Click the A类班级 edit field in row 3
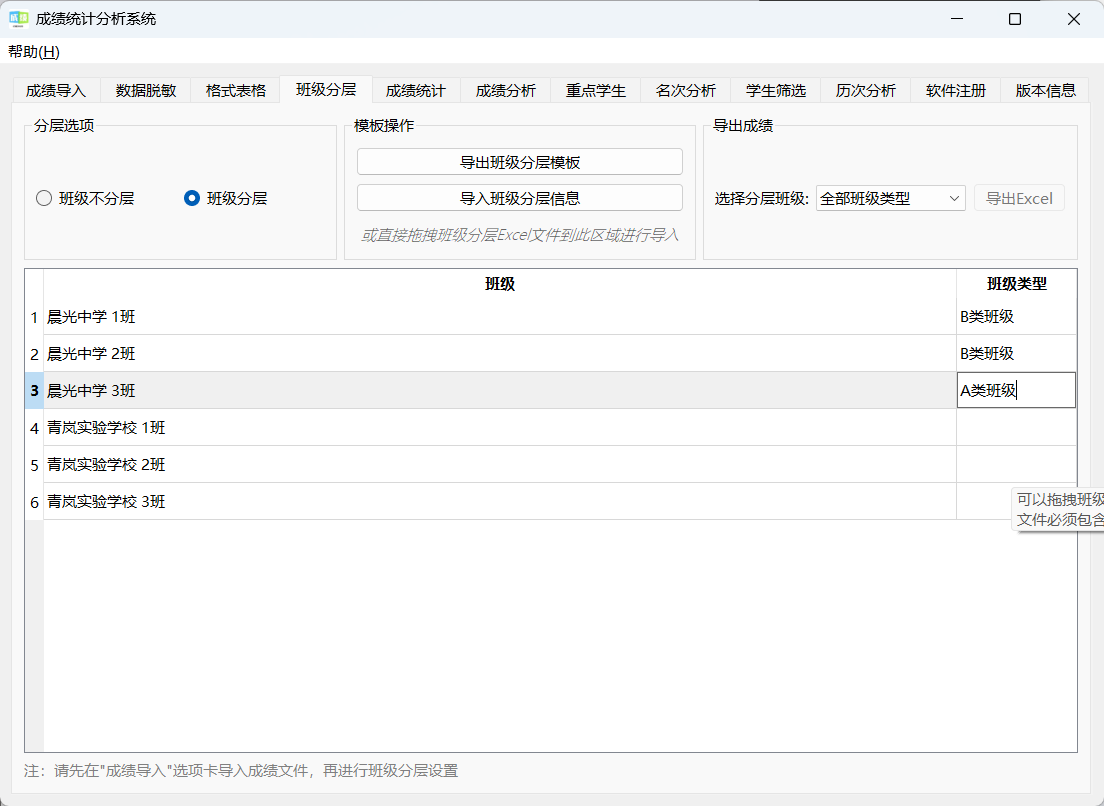 point(1017,391)
